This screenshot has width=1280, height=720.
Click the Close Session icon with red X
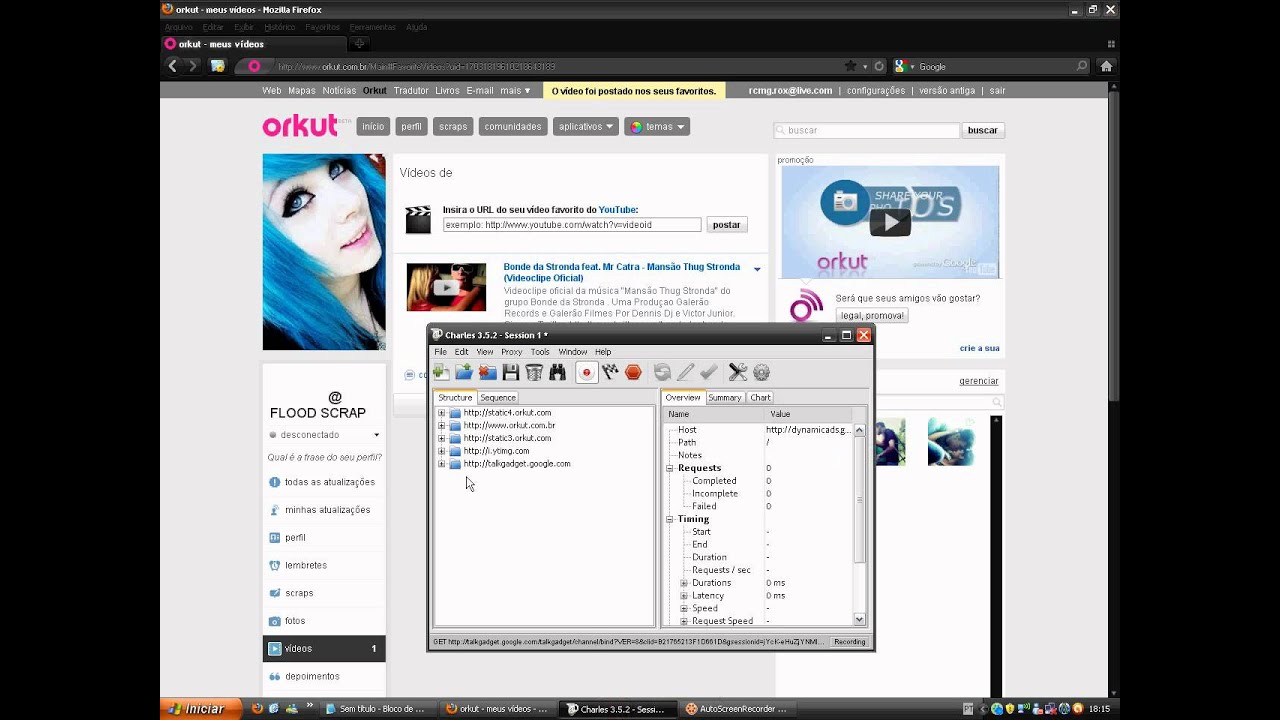click(x=487, y=372)
